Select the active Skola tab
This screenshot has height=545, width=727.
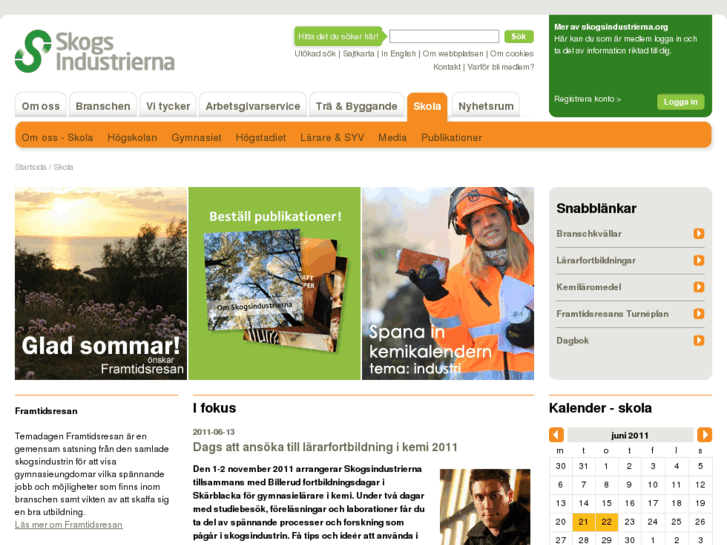click(427, 106)
